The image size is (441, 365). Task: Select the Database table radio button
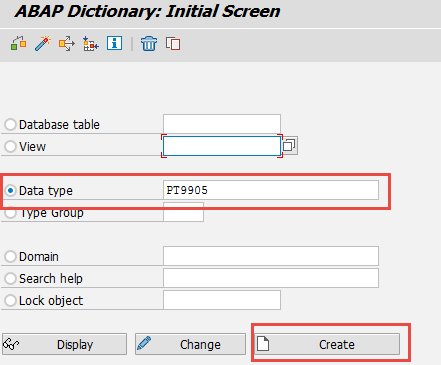[10, 124]
